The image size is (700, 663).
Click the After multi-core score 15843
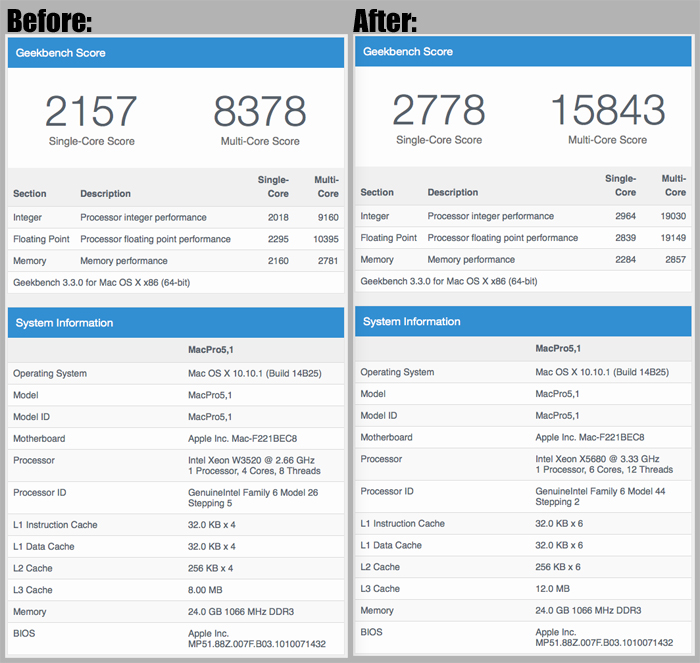coord(608,109)
